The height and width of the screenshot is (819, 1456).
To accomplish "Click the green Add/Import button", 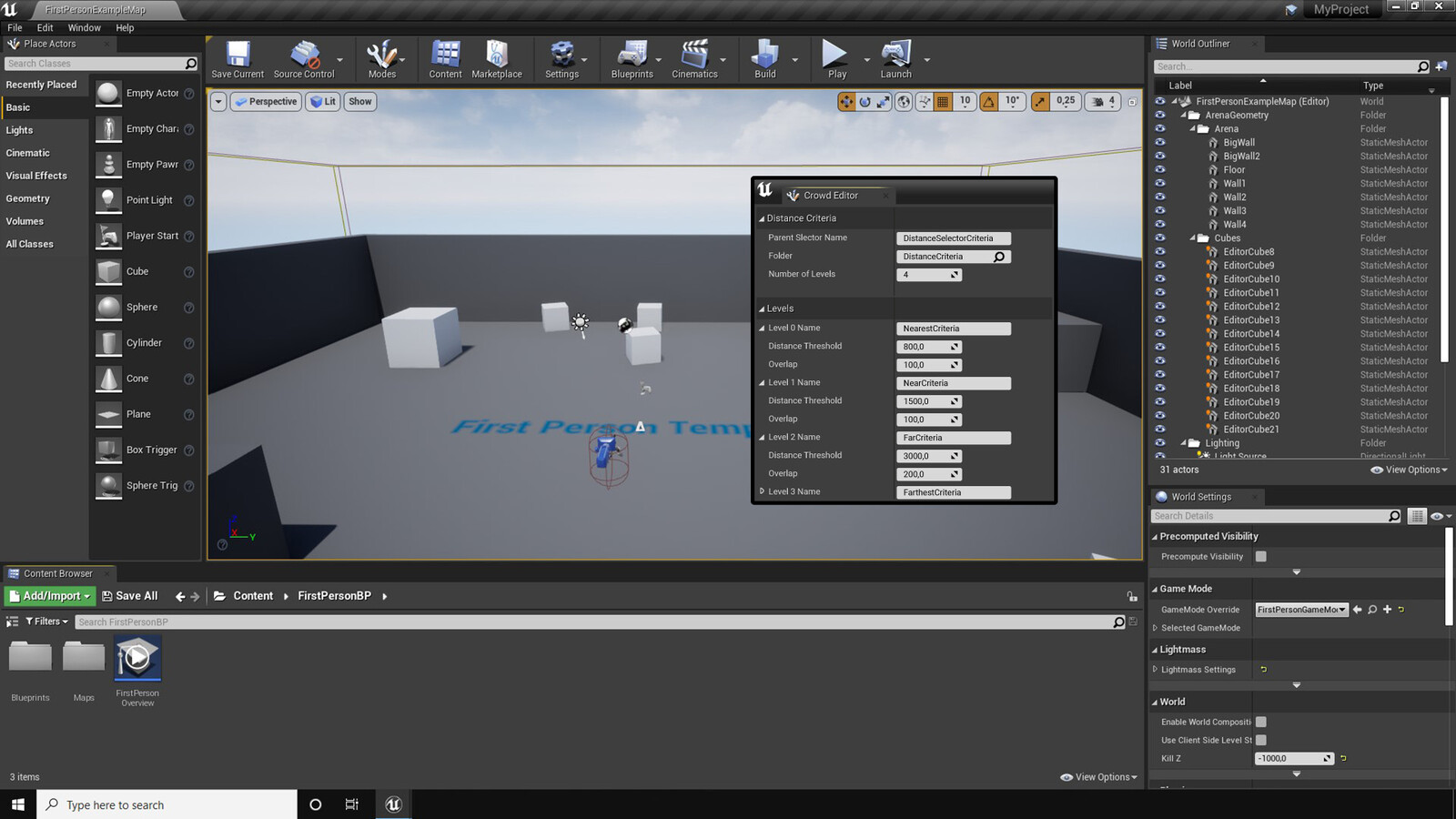I will pos(49,595).
